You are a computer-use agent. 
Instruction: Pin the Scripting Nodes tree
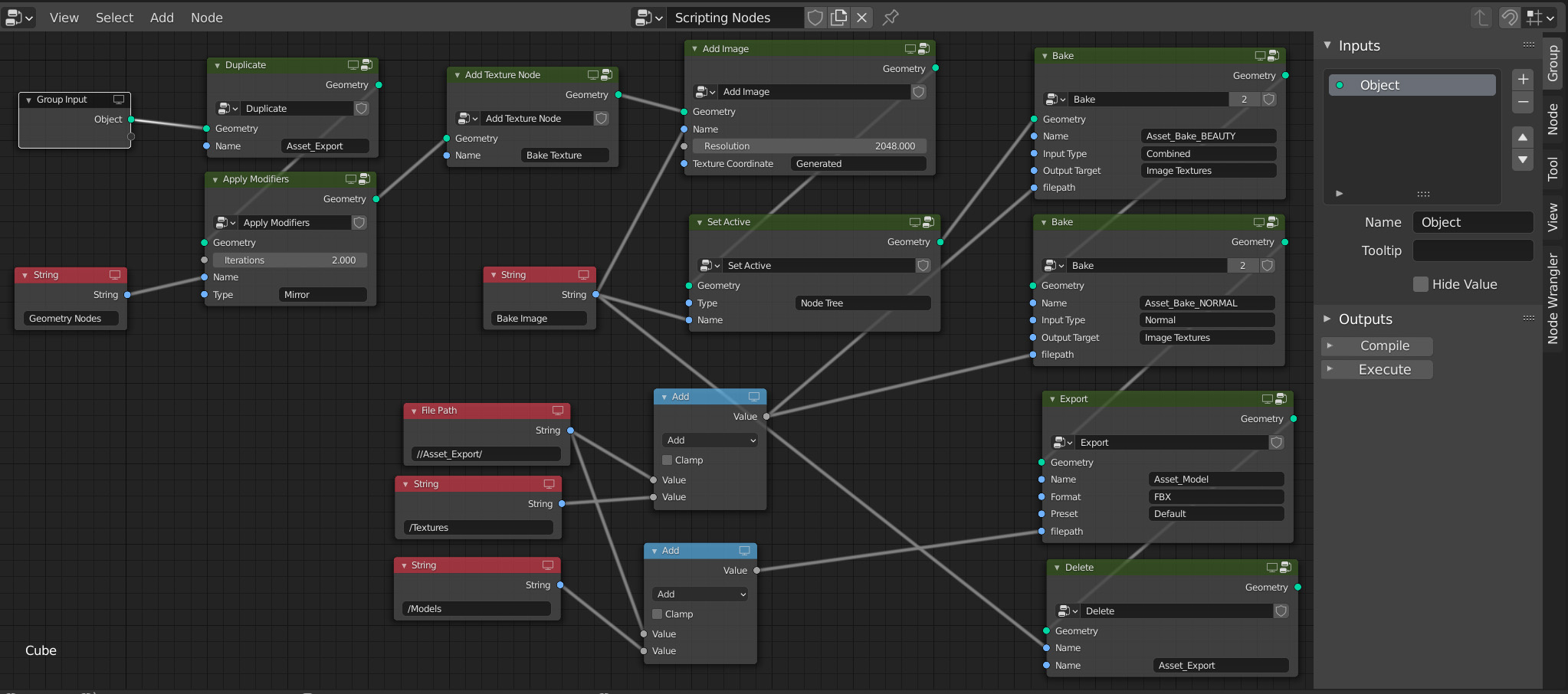click(x=890, y=18)
